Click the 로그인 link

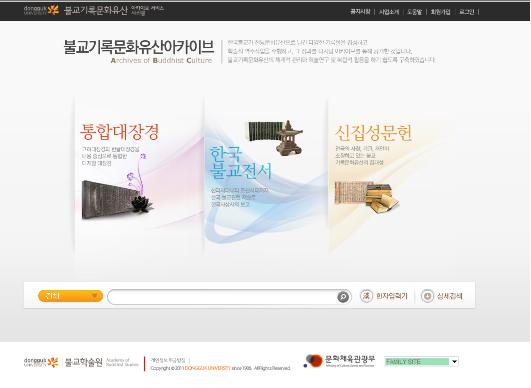[467, 12]
